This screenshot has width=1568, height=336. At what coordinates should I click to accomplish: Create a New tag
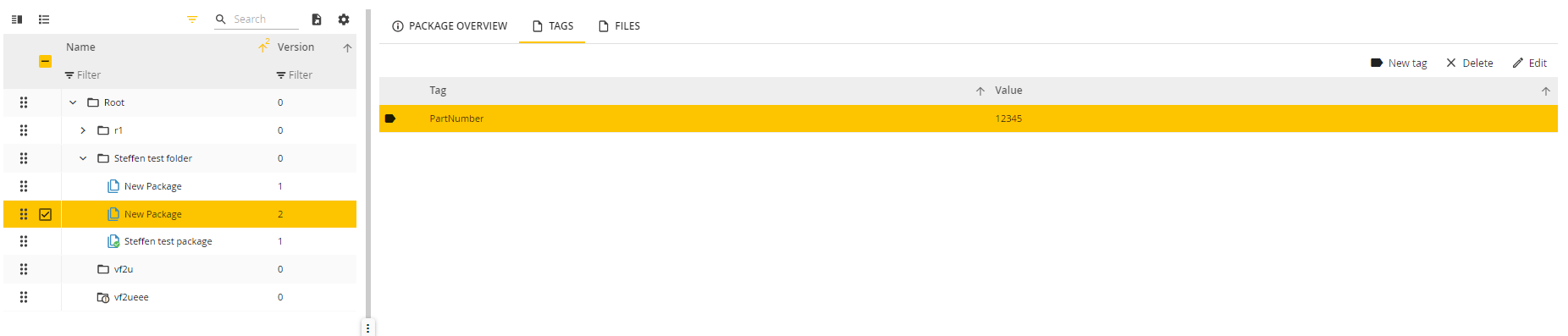[1399, 63]
